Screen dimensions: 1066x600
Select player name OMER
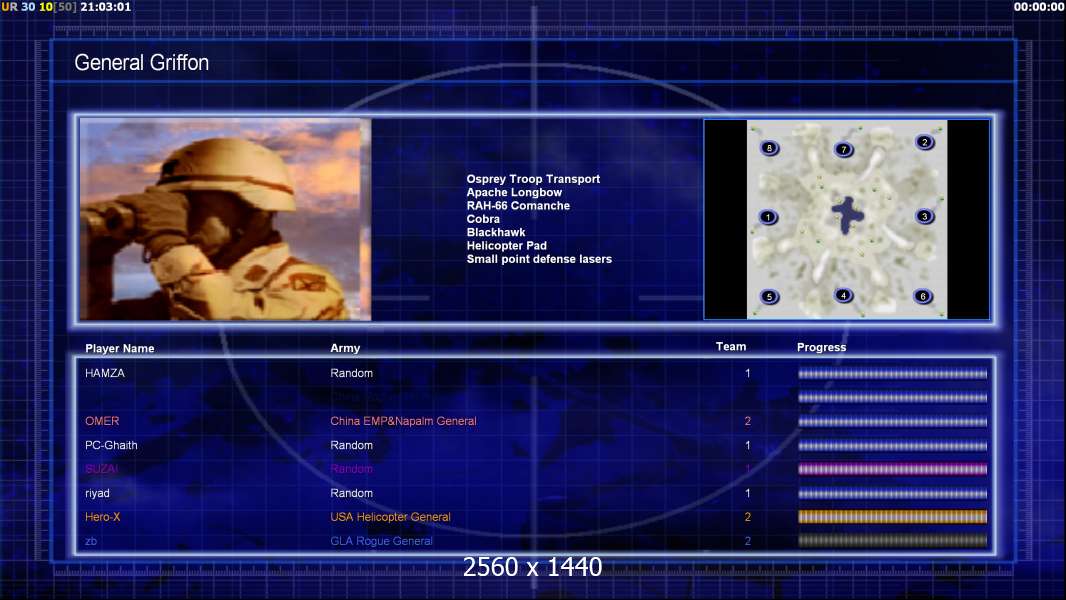(x=102, y=421)
